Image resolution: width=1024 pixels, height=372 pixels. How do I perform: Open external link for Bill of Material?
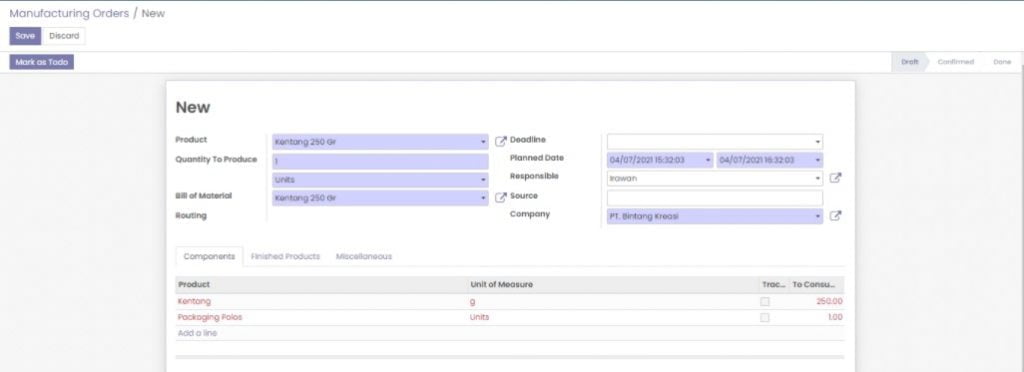pyautogui.click(x=500, y=197)
